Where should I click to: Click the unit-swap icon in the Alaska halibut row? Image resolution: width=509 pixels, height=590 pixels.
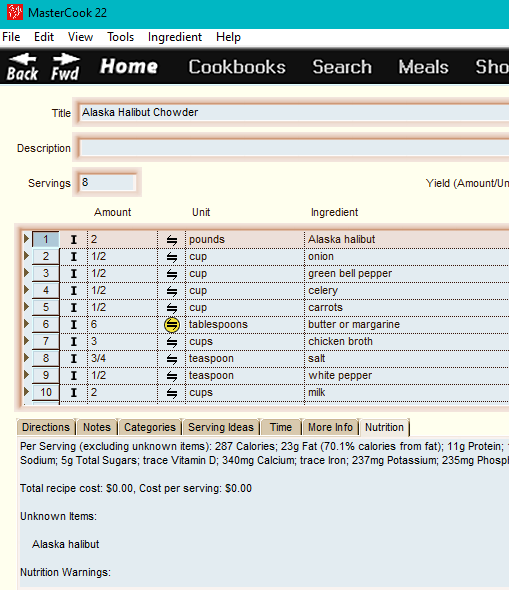click(x=172, y=240)
